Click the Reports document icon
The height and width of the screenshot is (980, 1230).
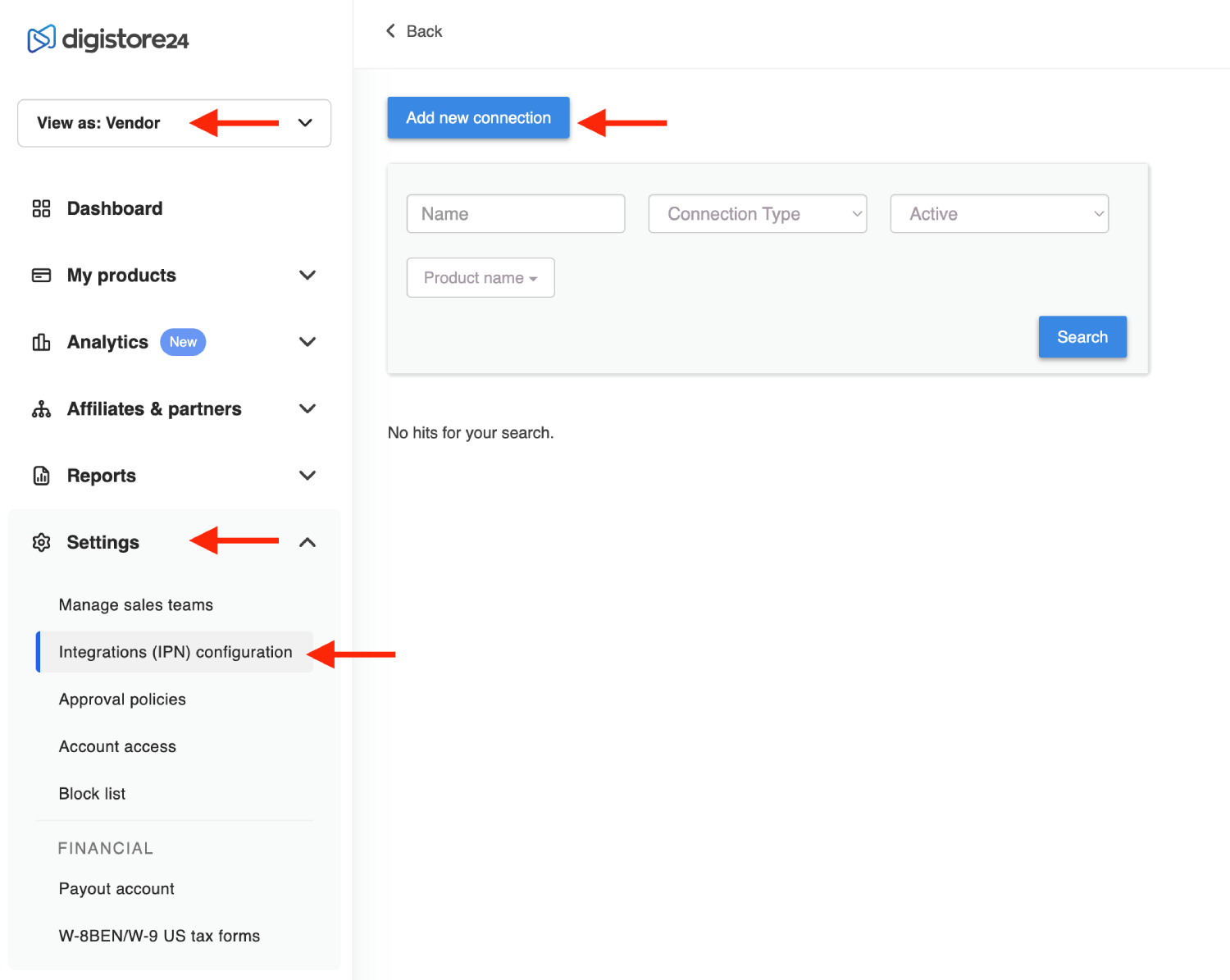41,476
